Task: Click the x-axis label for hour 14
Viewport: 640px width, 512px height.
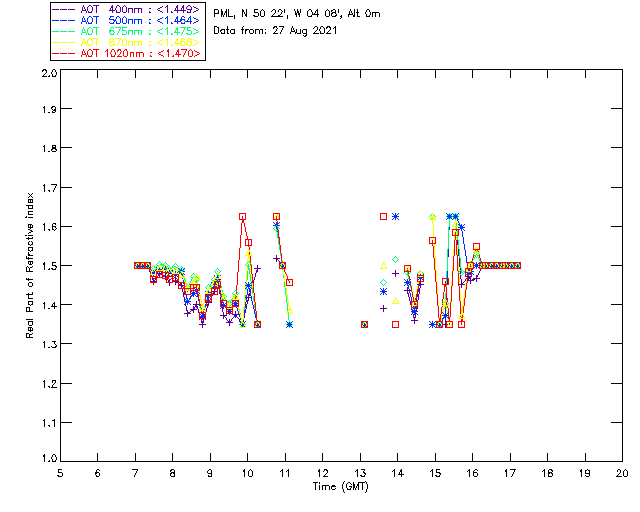Action: [x=398, y=473]
